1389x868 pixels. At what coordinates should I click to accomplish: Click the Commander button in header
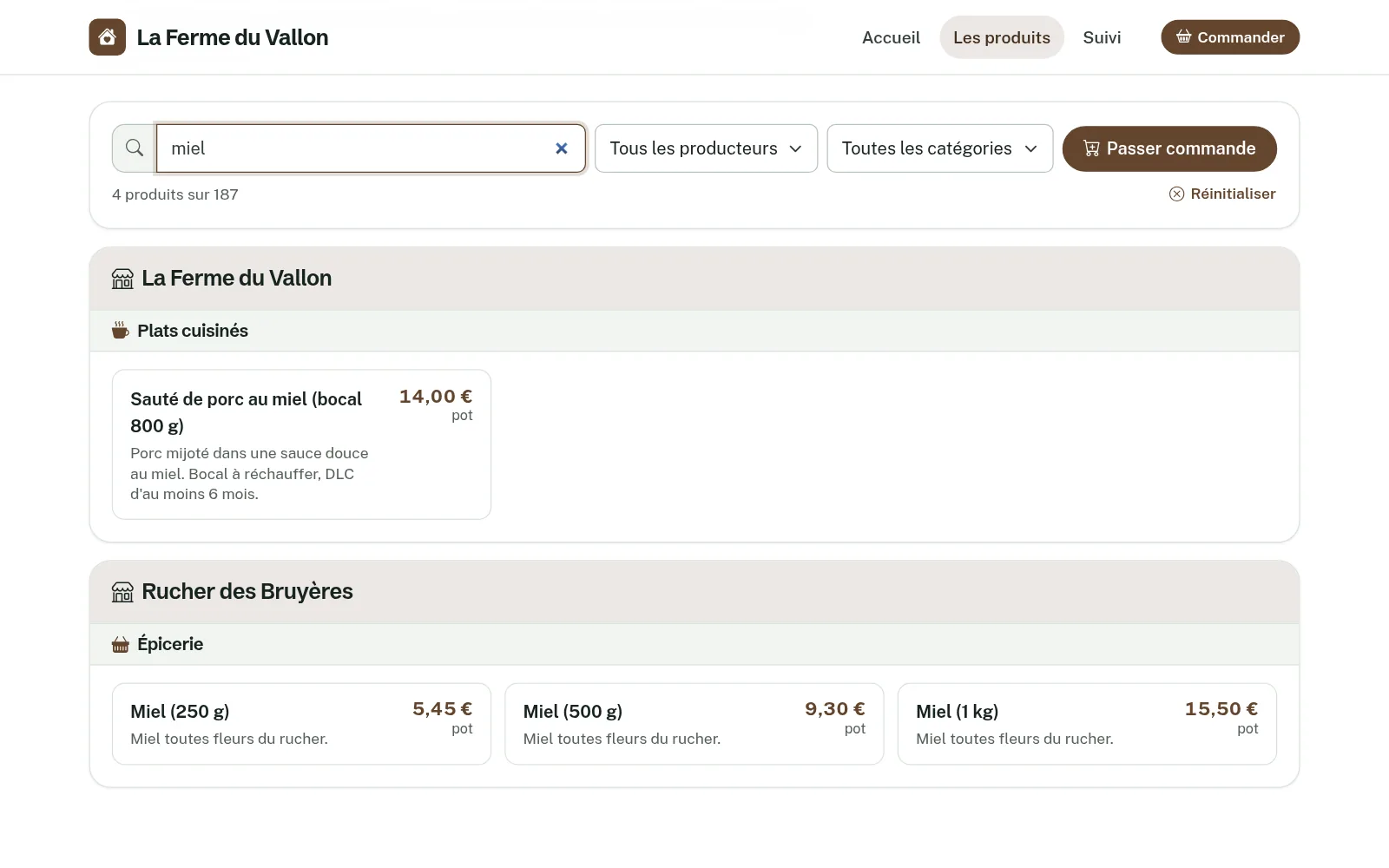pos(1230,37)
